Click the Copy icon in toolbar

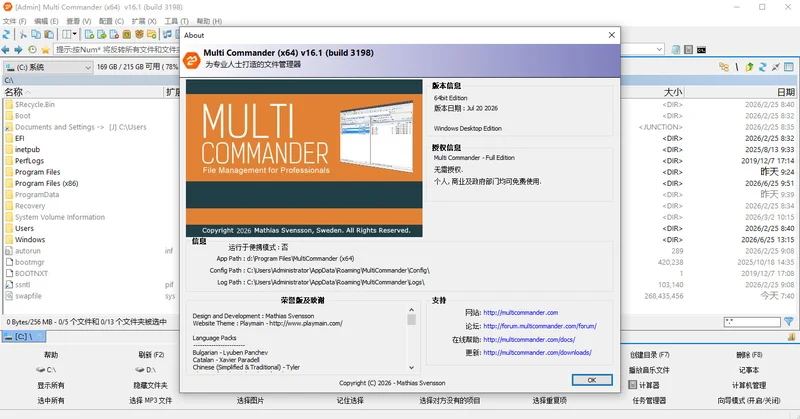[36, 35]
